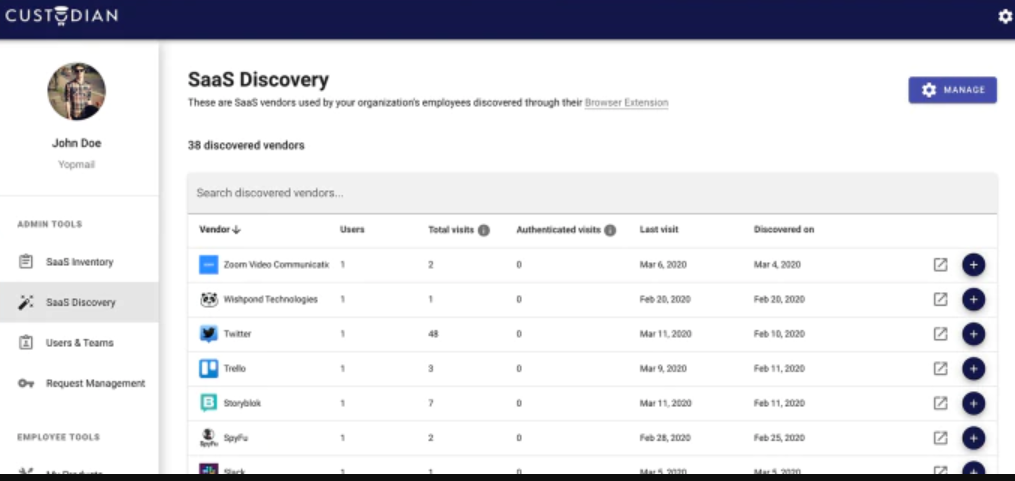1015x481 pixels.
Task: Click the Discovered on column header
Action: click(784, 230)
